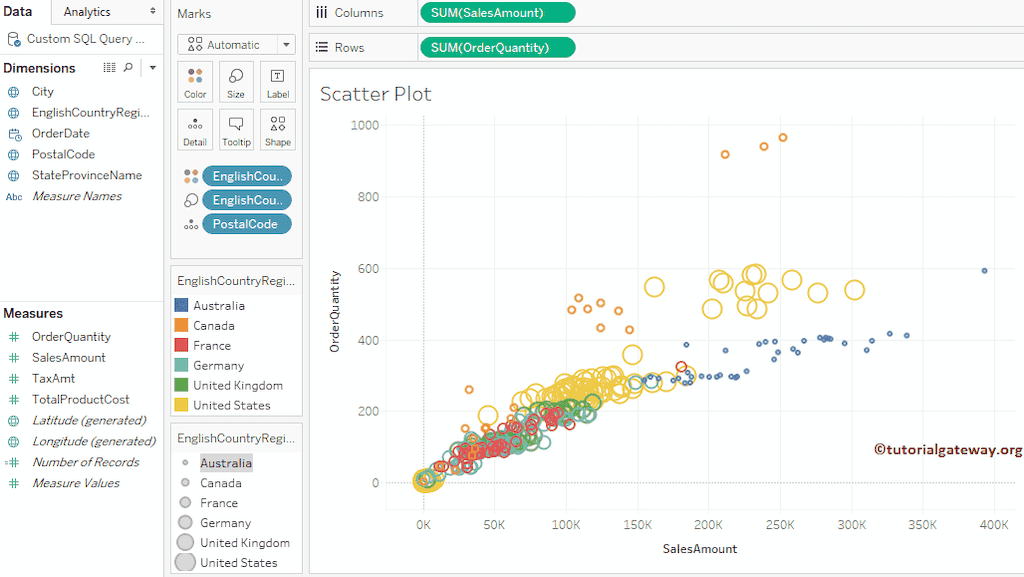The width and height of the screenshot is (1024, 577).
Task: Open the Dimensions pane options dropdown arrow
Action: pos(152,67)
